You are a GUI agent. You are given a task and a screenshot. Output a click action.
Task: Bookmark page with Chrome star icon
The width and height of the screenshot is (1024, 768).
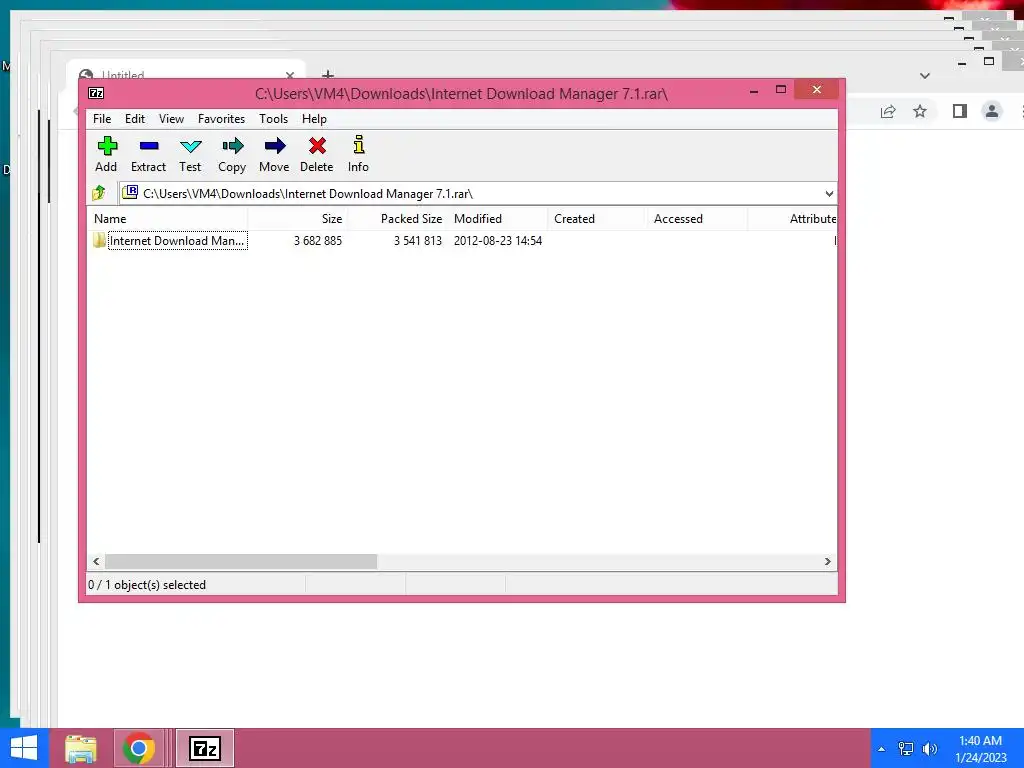920,112
